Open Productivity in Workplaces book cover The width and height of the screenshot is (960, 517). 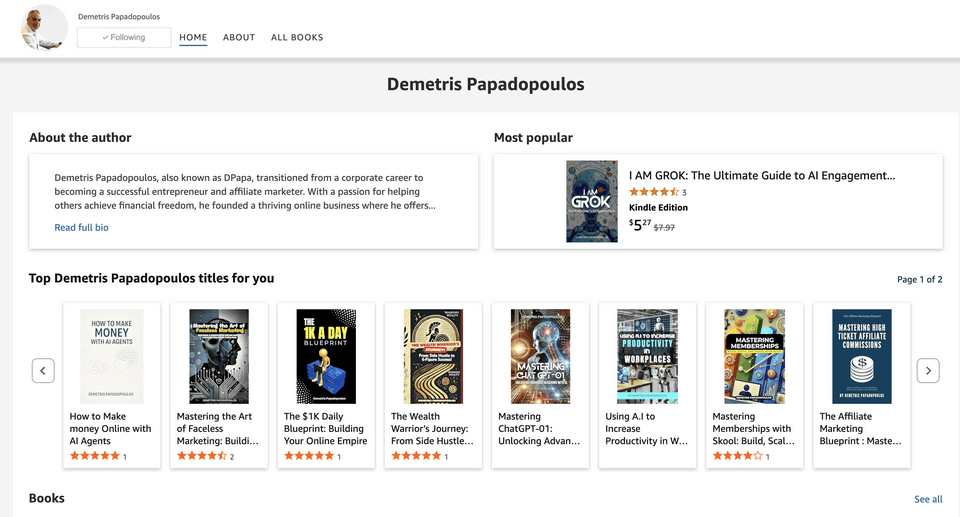pyautogui.click(x=647, y=356)
